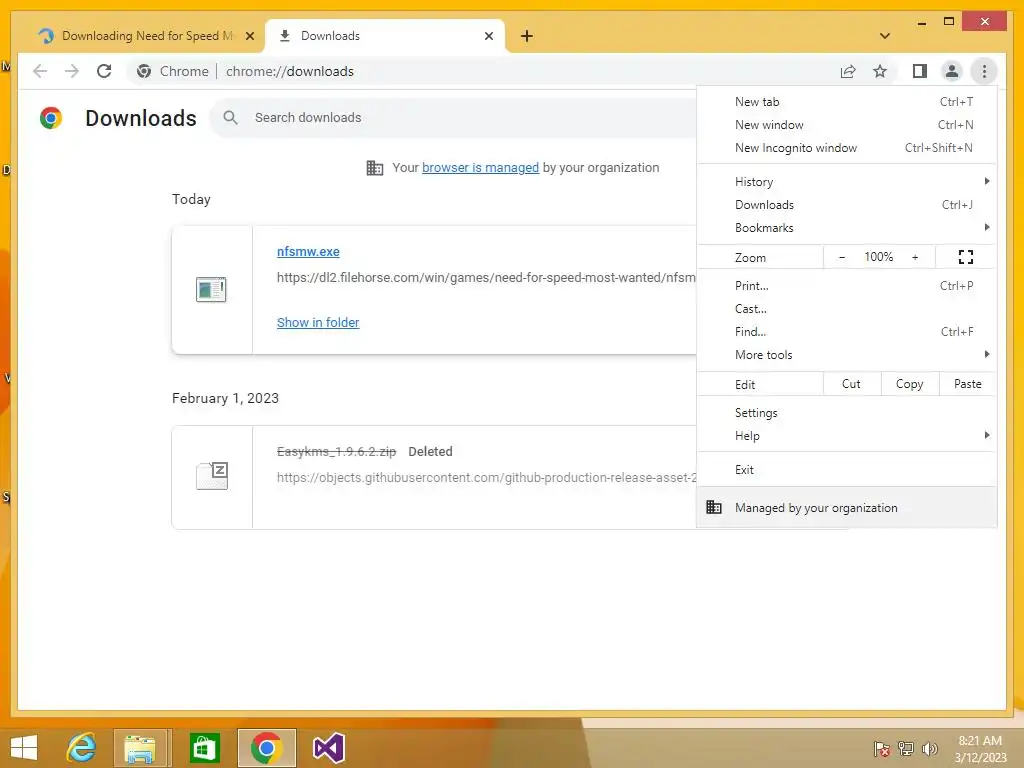
Task: Open a New Incognito window
Action: 847,148
